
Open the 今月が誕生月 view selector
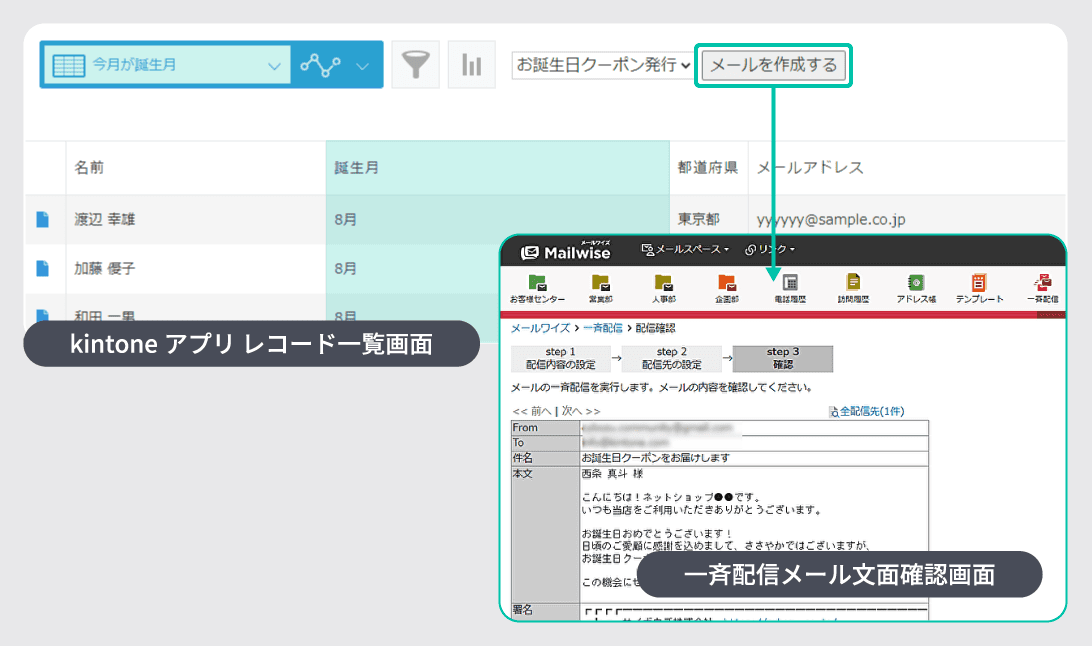(160, 64)
